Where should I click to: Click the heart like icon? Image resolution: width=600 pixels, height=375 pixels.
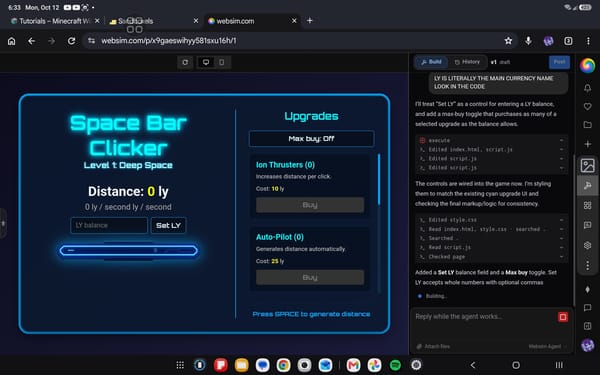[x=587, y=106]
